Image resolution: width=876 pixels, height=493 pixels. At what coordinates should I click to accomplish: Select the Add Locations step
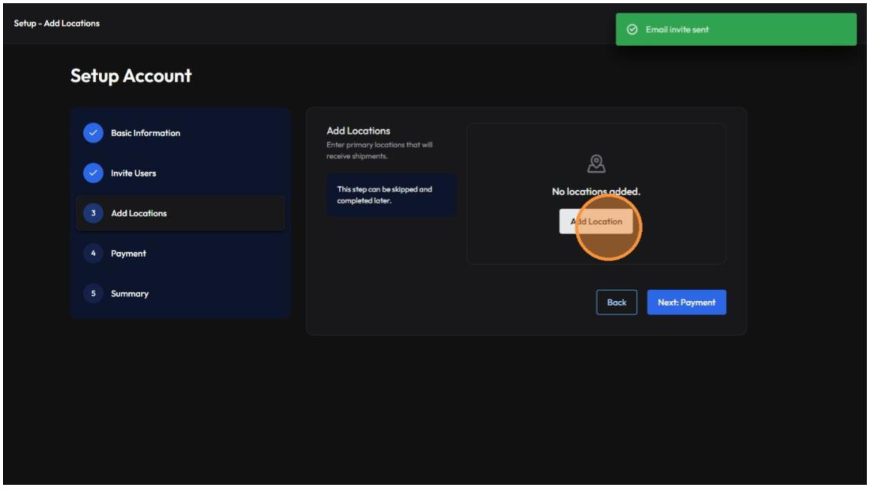(182, 215)
